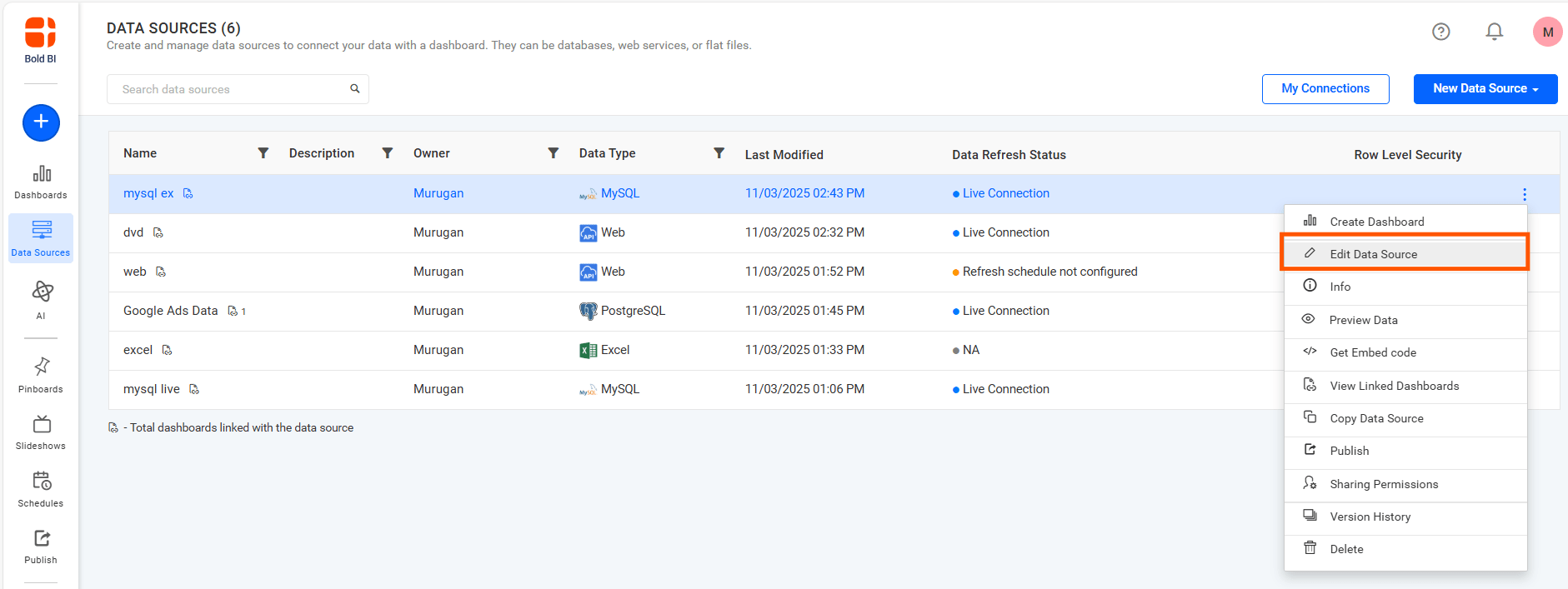Click the dvd data source name
This screenshot has height=589, width=1568.
[133, 232]
